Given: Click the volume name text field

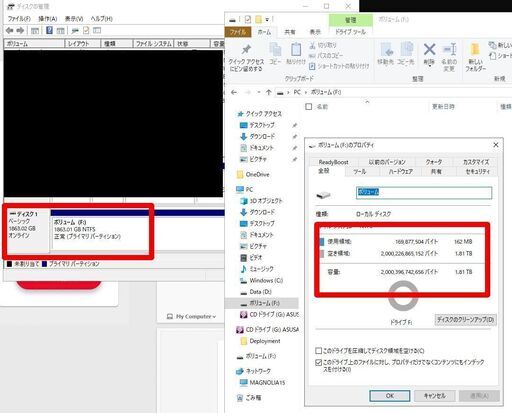Looking at the screenshot, I should pos(424,192).
